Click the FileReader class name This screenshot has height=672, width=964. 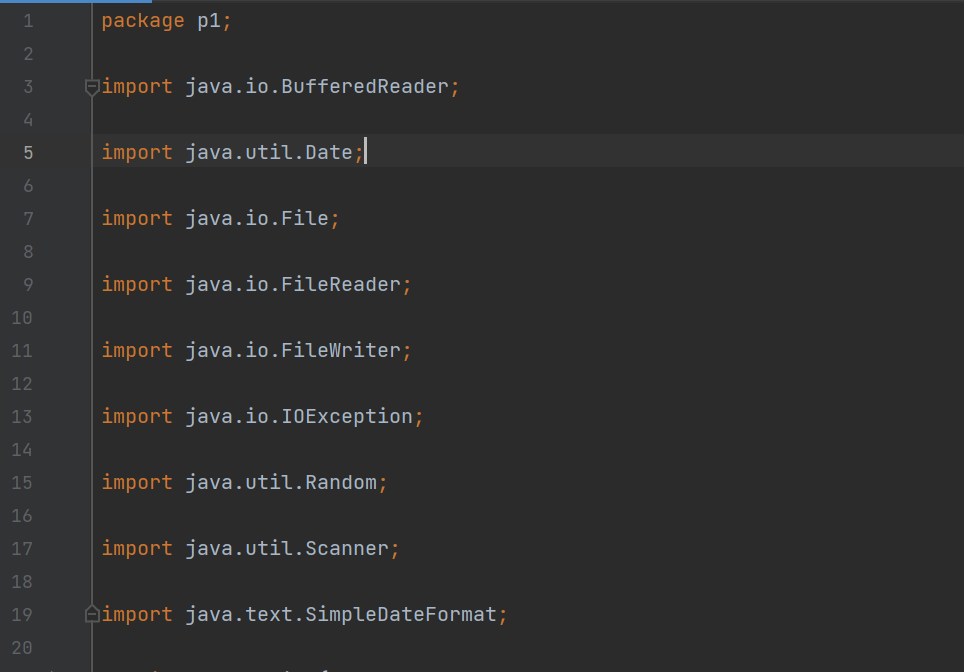[x=341, y=285]
